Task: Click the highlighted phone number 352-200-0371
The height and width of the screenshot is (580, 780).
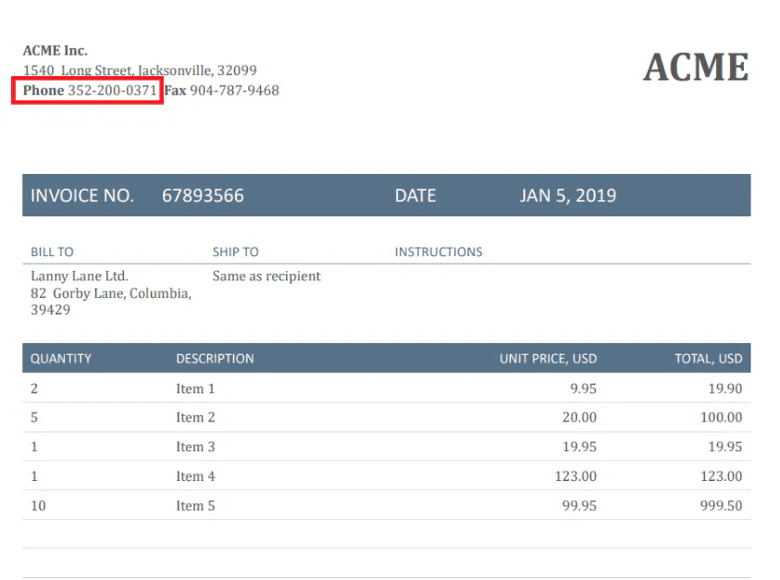Action: point(112,91)
